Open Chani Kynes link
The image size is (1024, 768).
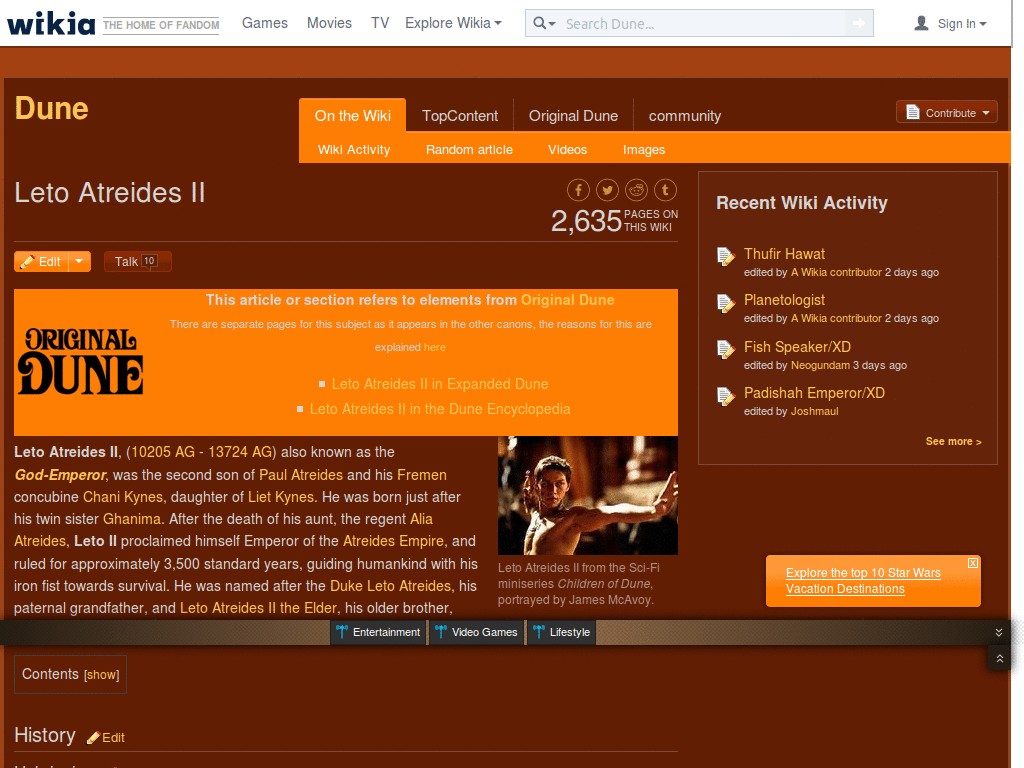point(123,497)
